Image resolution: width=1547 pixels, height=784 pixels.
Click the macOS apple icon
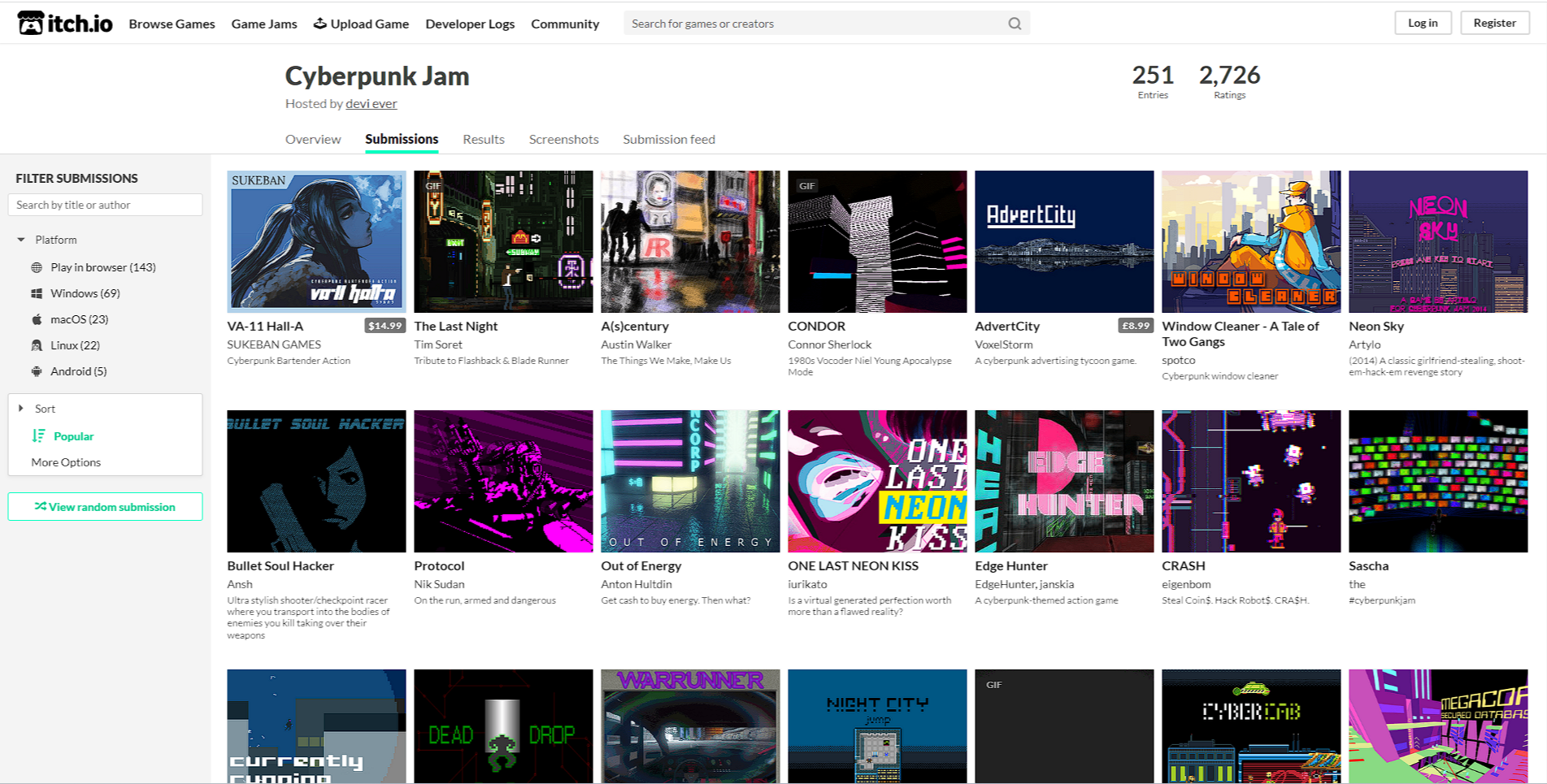point(37,319)
